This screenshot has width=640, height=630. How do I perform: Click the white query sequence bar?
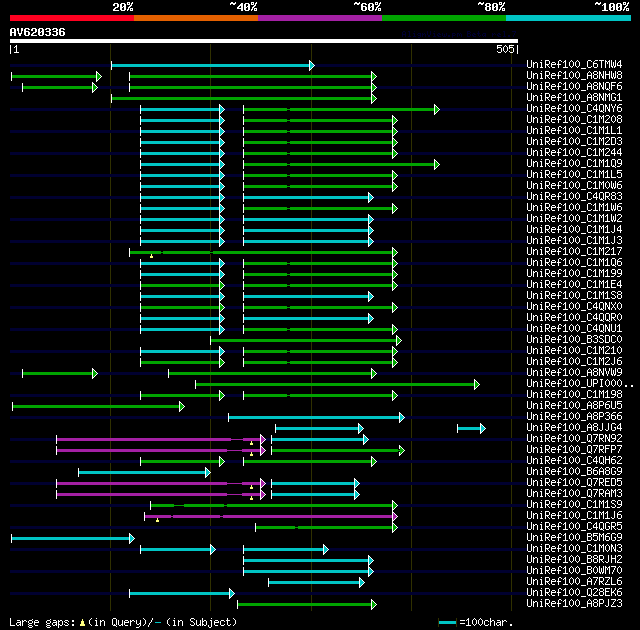click(x=264, y=41)
